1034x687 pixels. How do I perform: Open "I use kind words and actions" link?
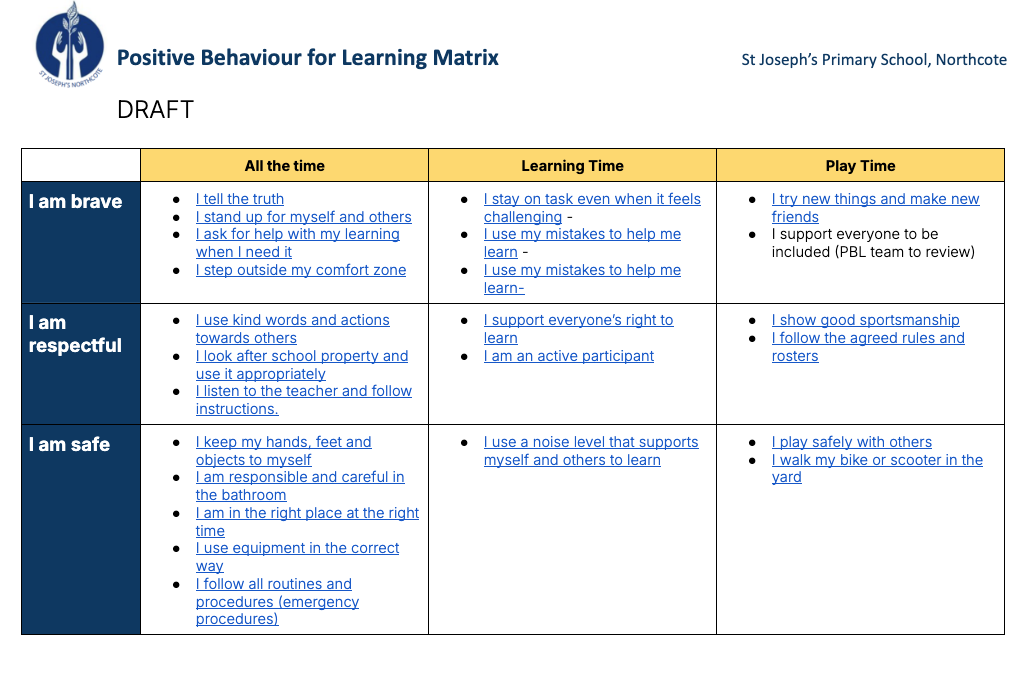(x=292, y=329)
